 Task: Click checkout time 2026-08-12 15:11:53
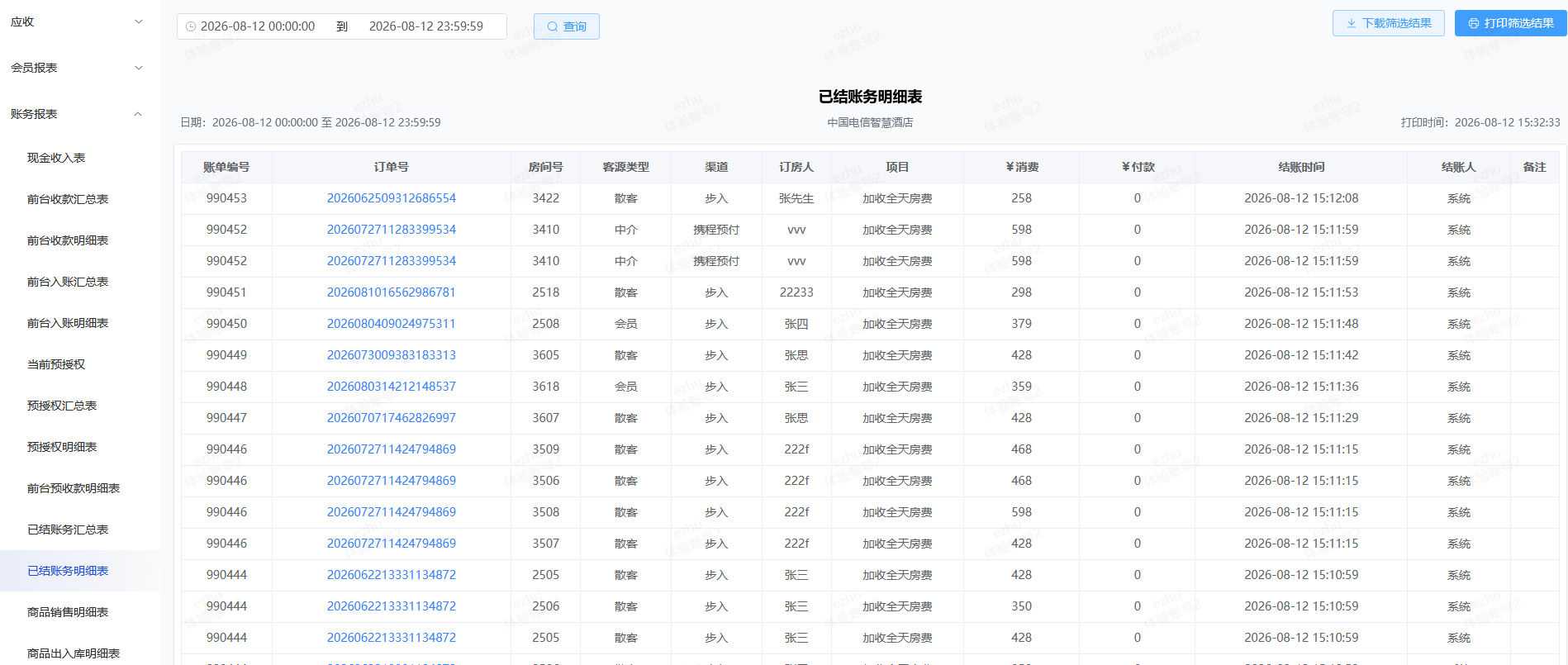(x=1302, y=292)
